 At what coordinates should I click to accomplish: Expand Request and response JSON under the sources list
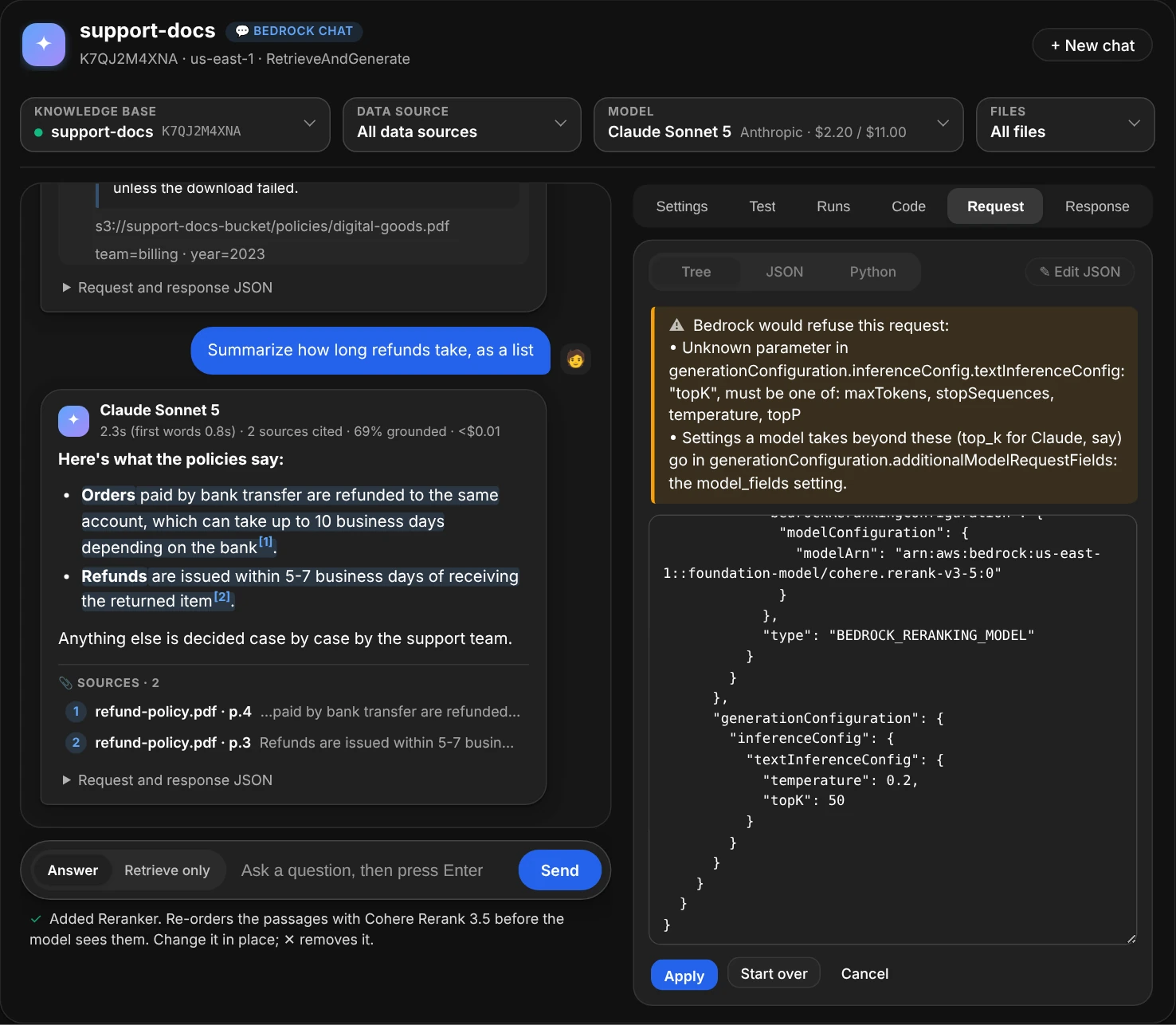coord(167,780)
